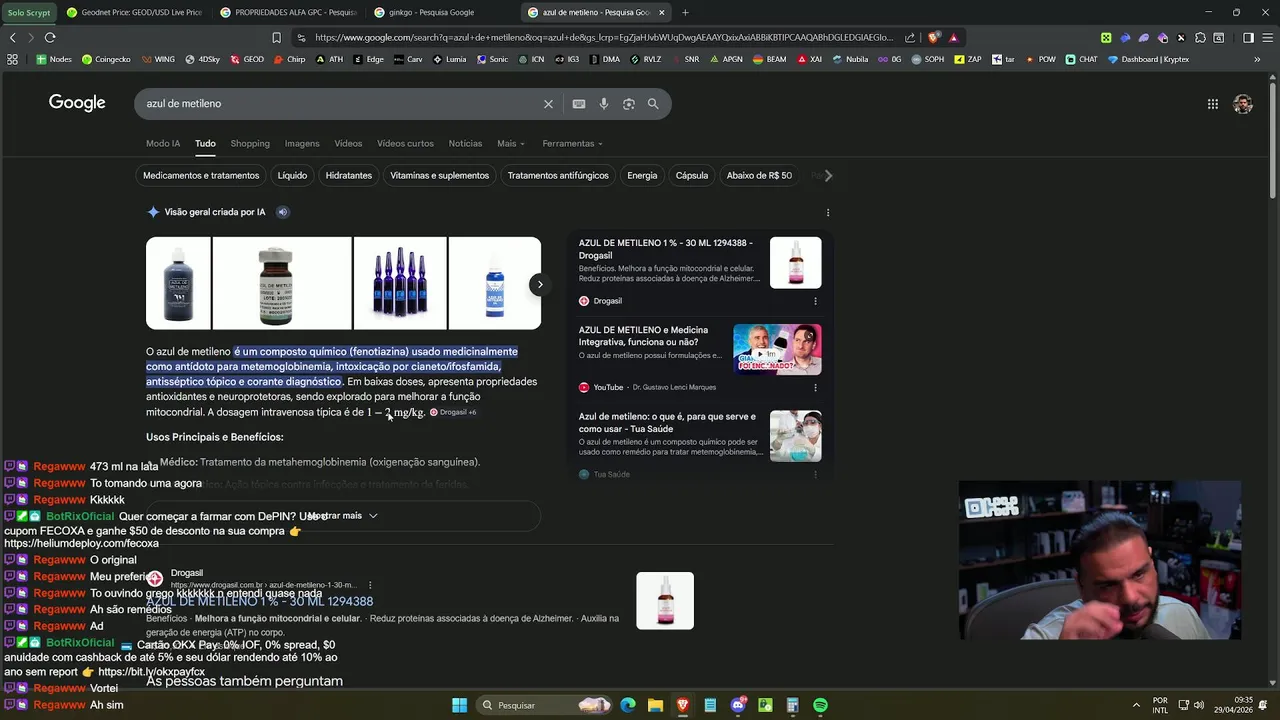Open YouTube video thumbnail Medicina Integrativa
The height and width of the screenshot is (720, 1280).
(777, 349)
